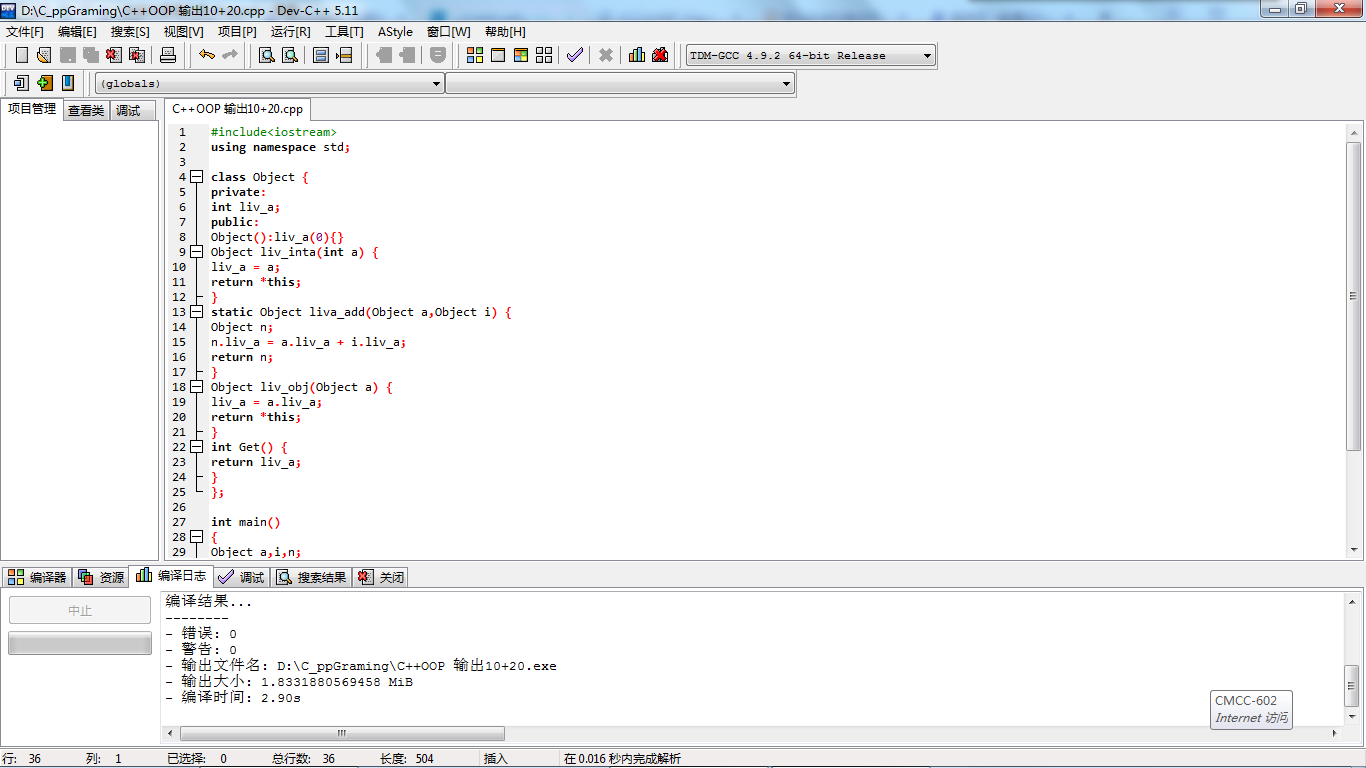Click the 插入 insert mode status bar entry

pos(496,759)
